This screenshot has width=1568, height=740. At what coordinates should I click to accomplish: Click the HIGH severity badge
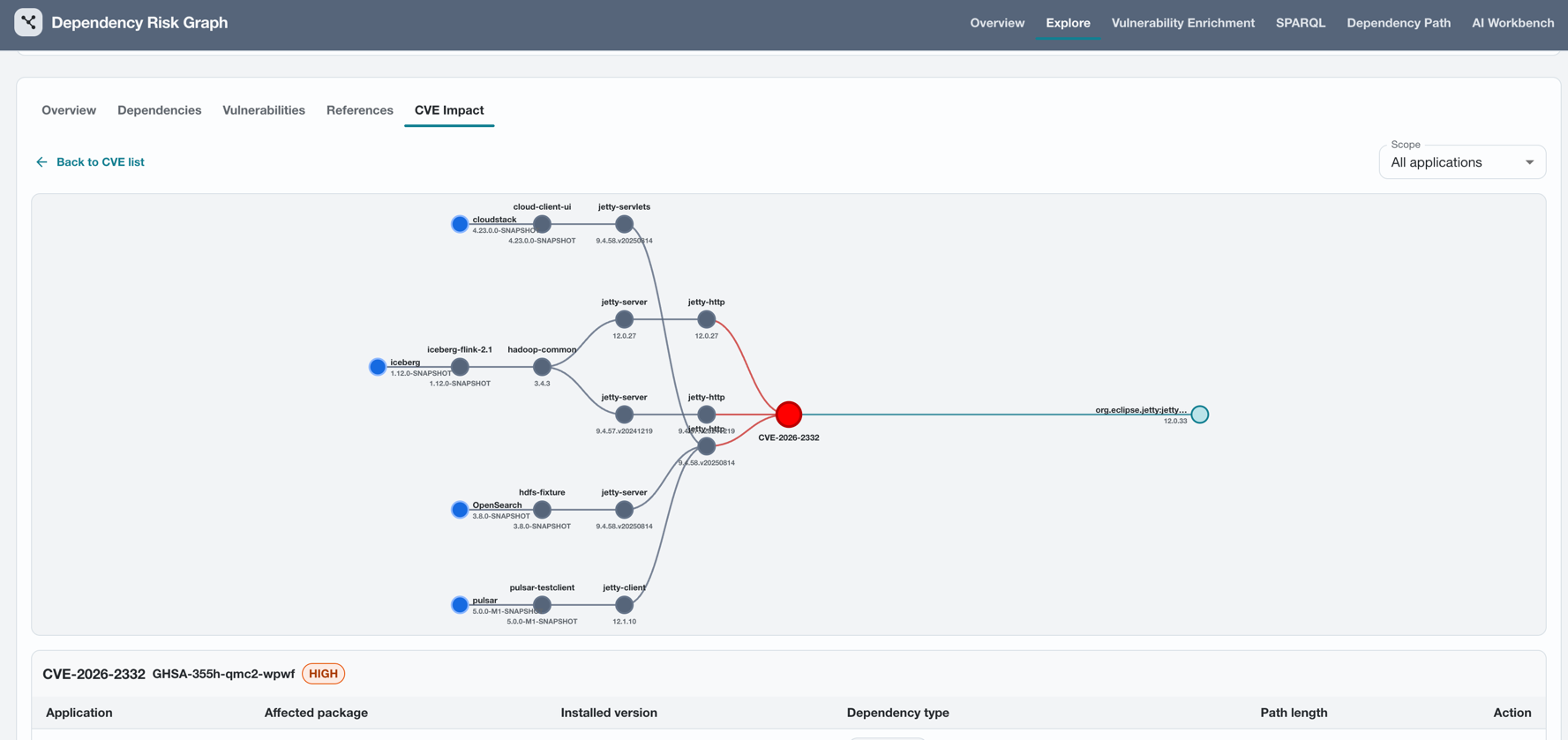(x=324, y=674)
